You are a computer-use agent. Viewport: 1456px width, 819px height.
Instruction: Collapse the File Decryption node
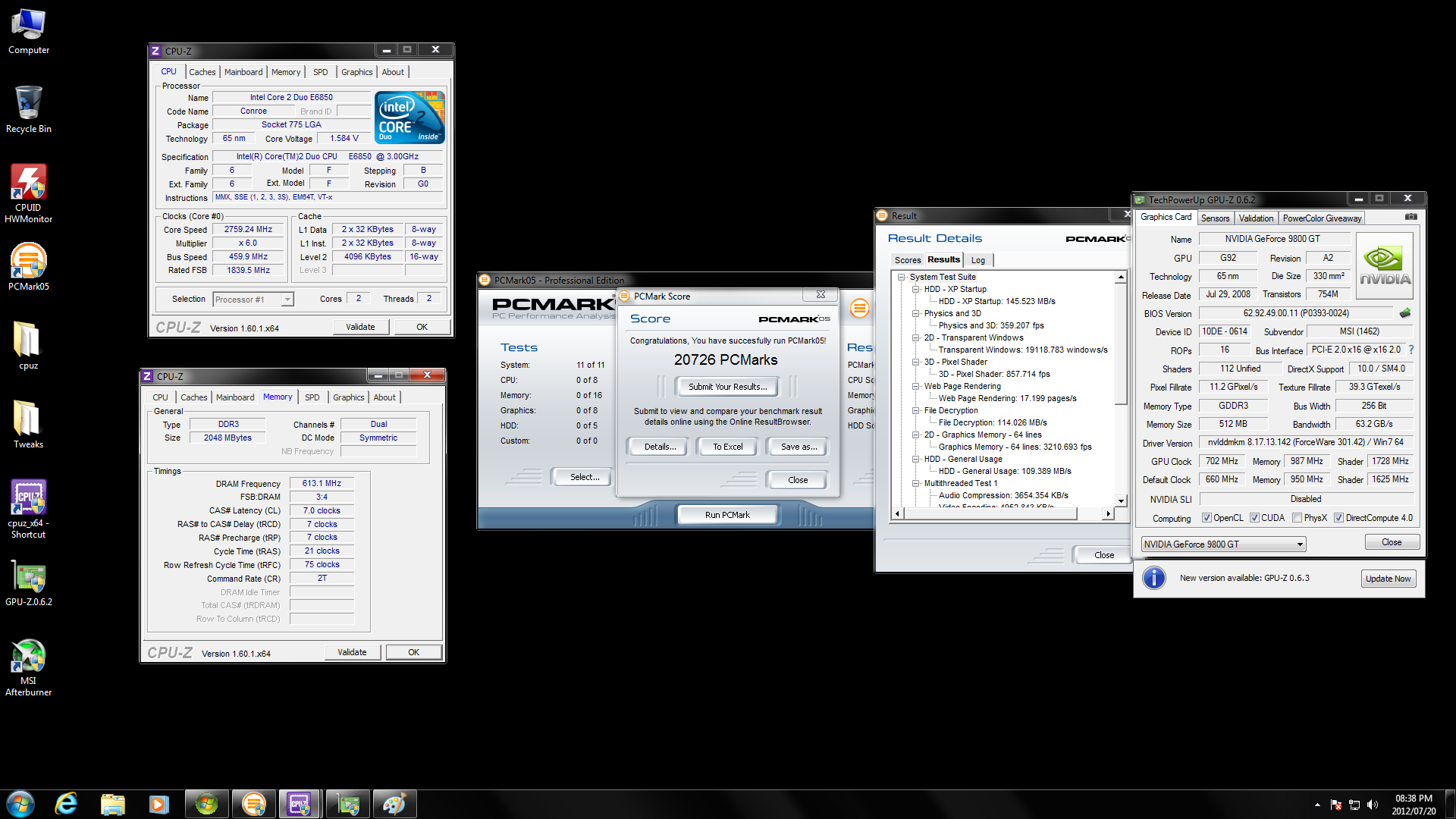point(915,411)
